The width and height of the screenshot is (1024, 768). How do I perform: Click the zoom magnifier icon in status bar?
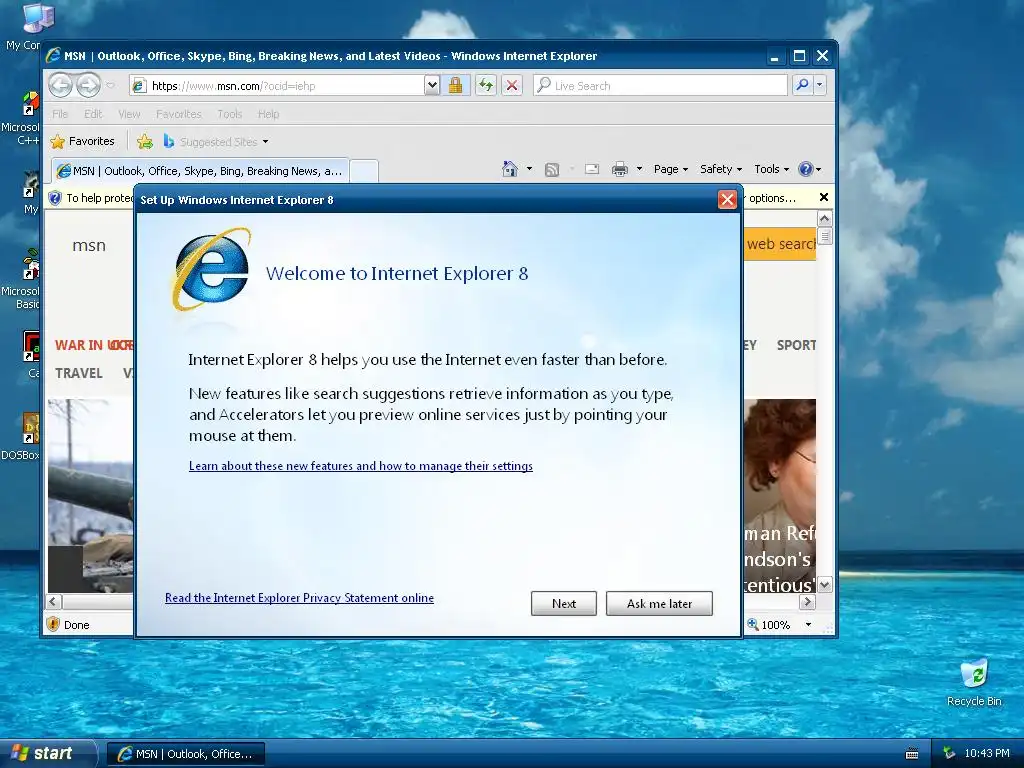[753, 624]
